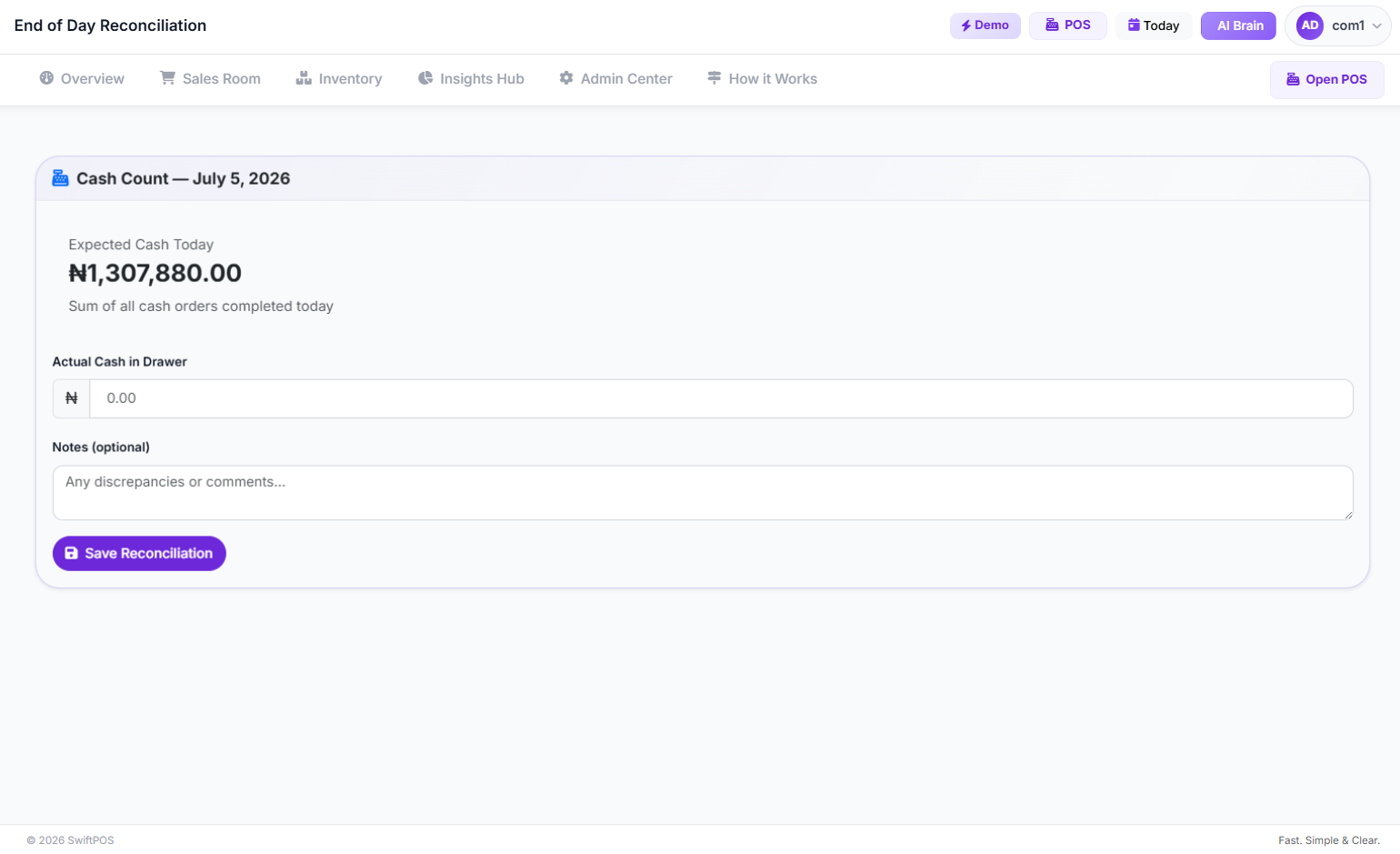Click the Insights Hub pie chart icon
Viewport: 1400px width, 854px height.
425,78
